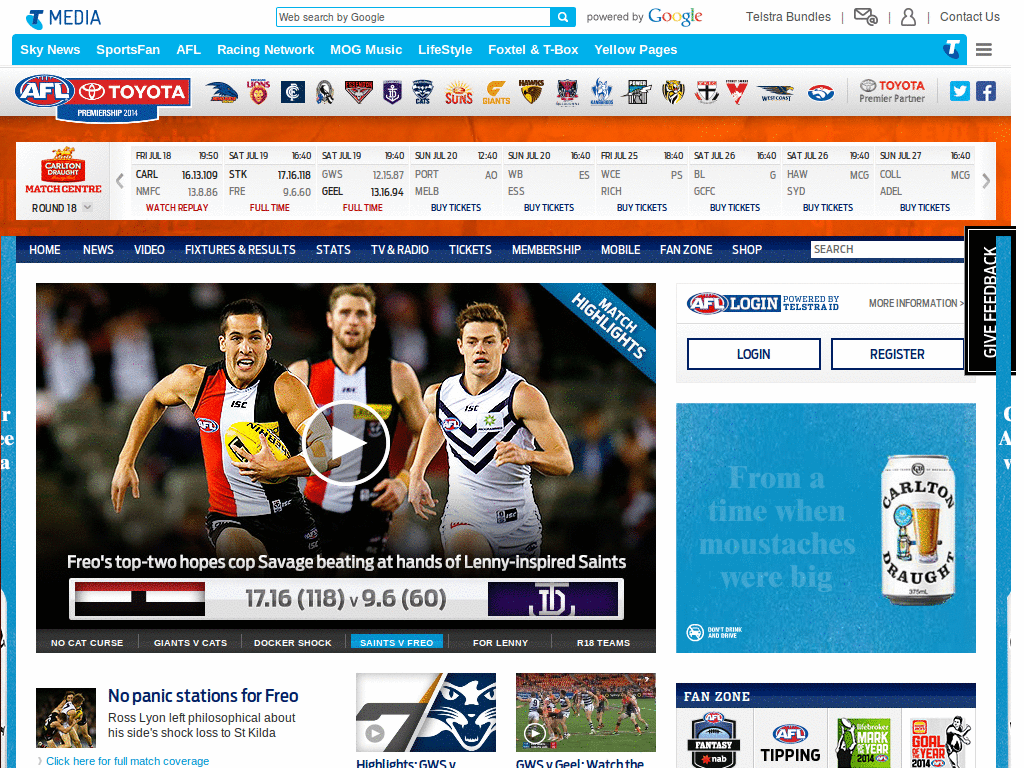Open the St Kilda Saints team logo
The width and height of the screenshot is (1024, 768).
click(706, 92)
